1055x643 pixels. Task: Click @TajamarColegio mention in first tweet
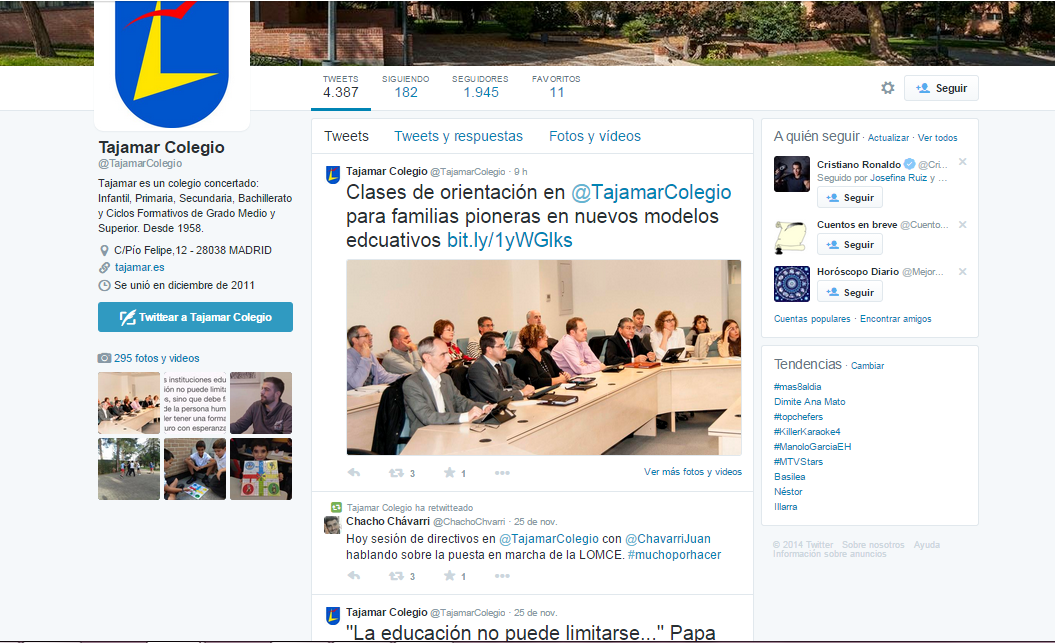point(651,192)
